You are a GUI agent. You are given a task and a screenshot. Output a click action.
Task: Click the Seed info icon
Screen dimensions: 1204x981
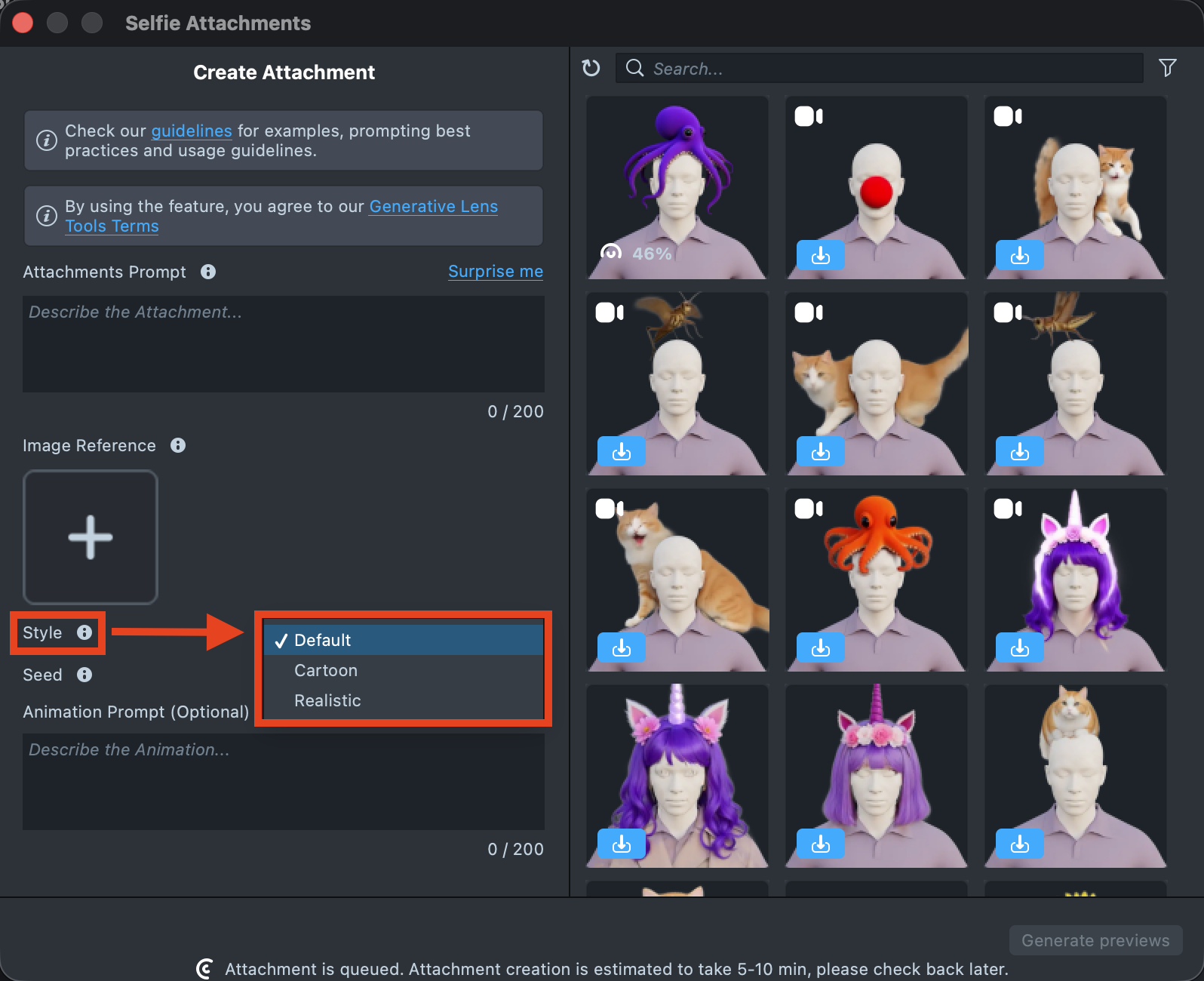pos(84,675)
